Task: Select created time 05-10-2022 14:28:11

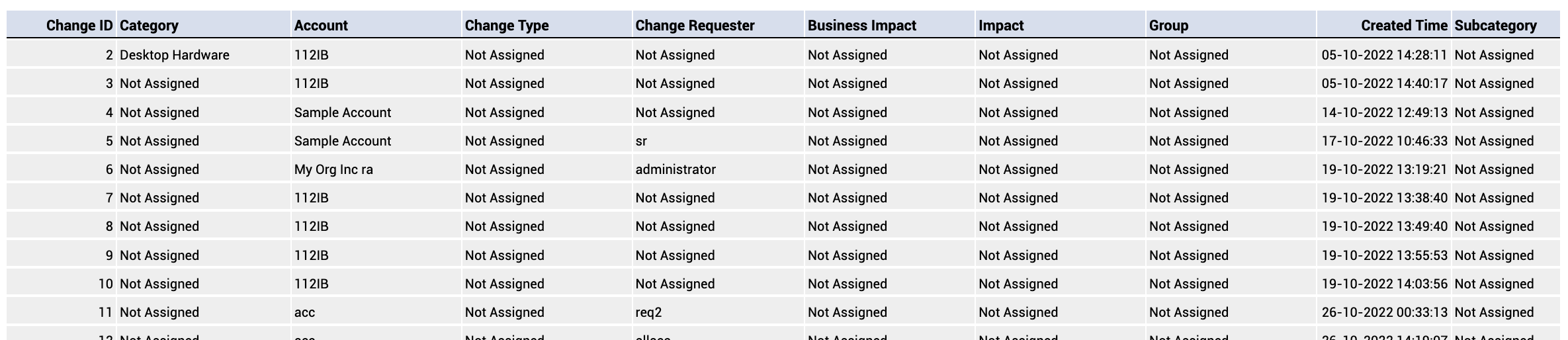Action: 1385,55
